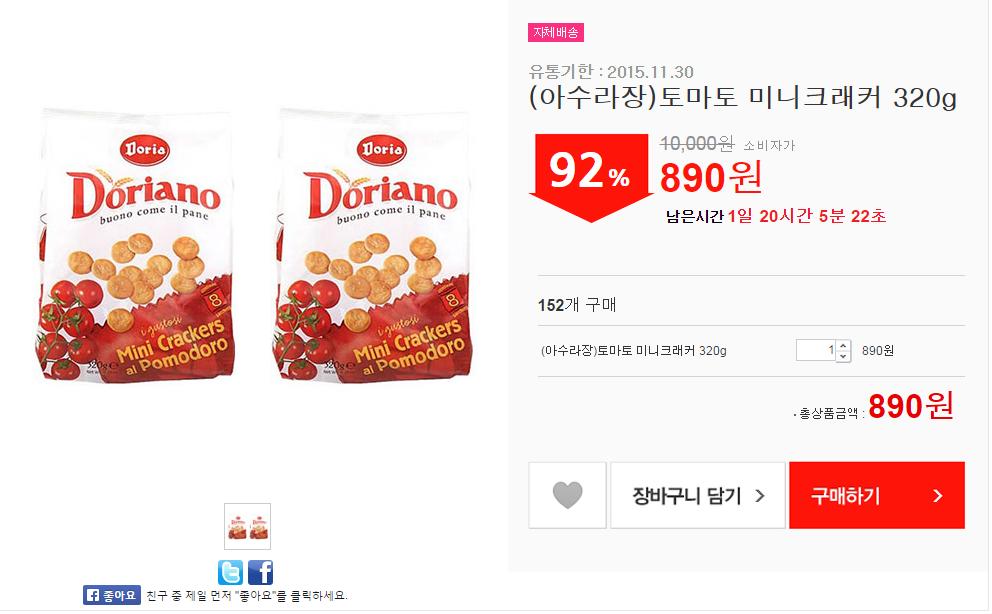992x614 pixels.
Task: Click the product title 토마토 미니크래커 320g
Action: [743, 97]
